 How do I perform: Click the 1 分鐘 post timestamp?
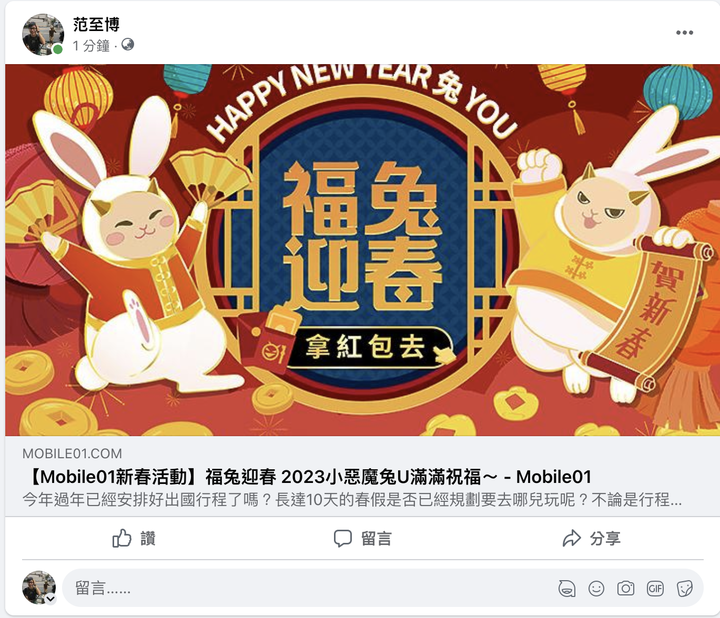click(x=91, y=45)
